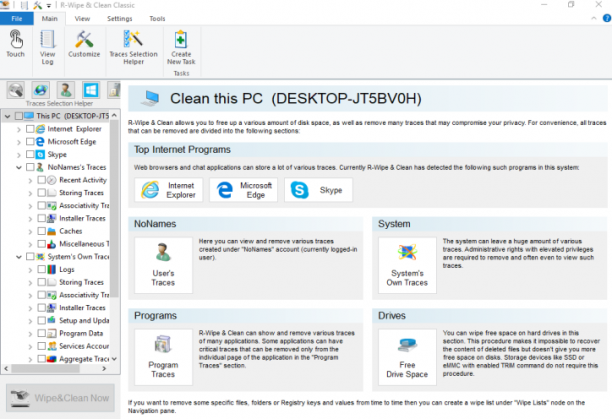Select Storing Traces under System's Own Traces
612x419 pixels.
[x=73, y=282]
